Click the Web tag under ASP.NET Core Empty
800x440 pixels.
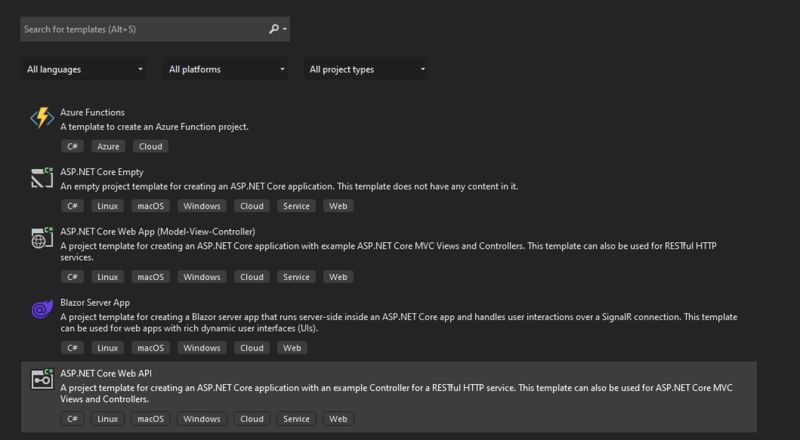(x=338, y=206)
